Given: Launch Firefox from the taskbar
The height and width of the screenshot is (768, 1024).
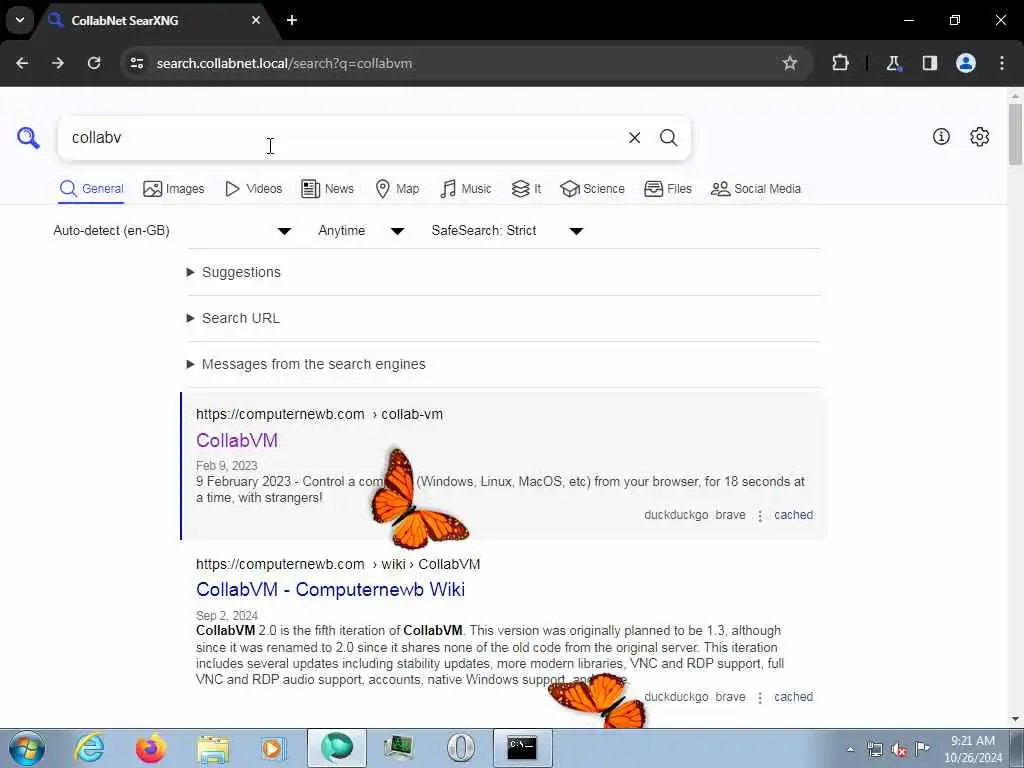Looking at the screenshot, I should pos(151,748).
